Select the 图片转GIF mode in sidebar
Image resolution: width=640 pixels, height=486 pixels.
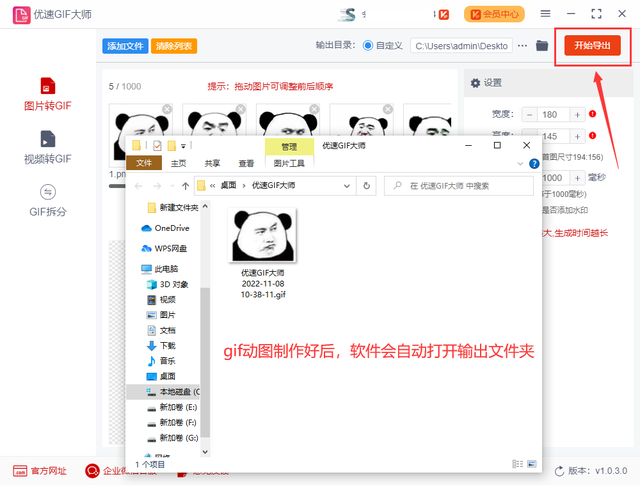[48, 94]
